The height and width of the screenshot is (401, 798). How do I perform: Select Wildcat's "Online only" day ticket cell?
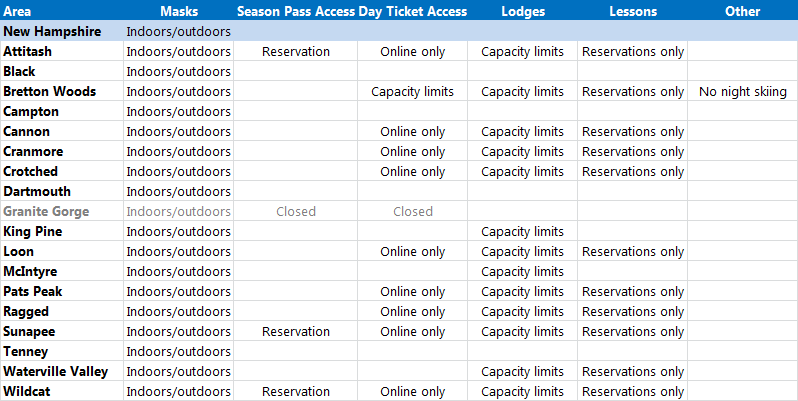click(412, 391)
